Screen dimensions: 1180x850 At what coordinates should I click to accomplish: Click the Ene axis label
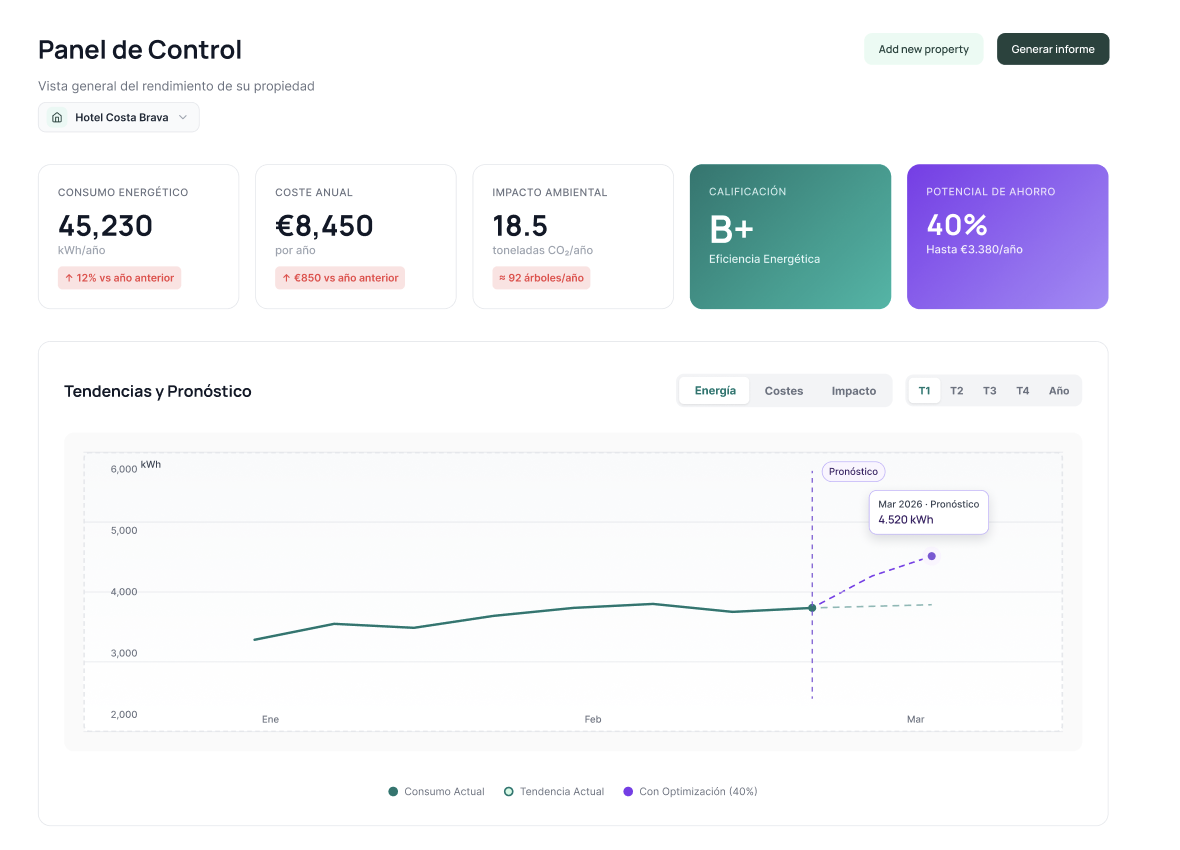click(x=270, y=719)
